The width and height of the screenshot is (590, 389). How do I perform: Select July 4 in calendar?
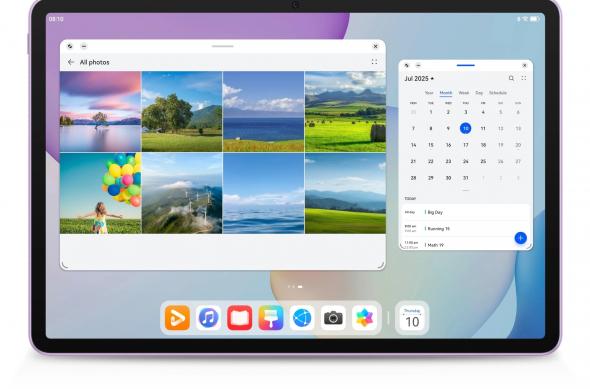483,112
